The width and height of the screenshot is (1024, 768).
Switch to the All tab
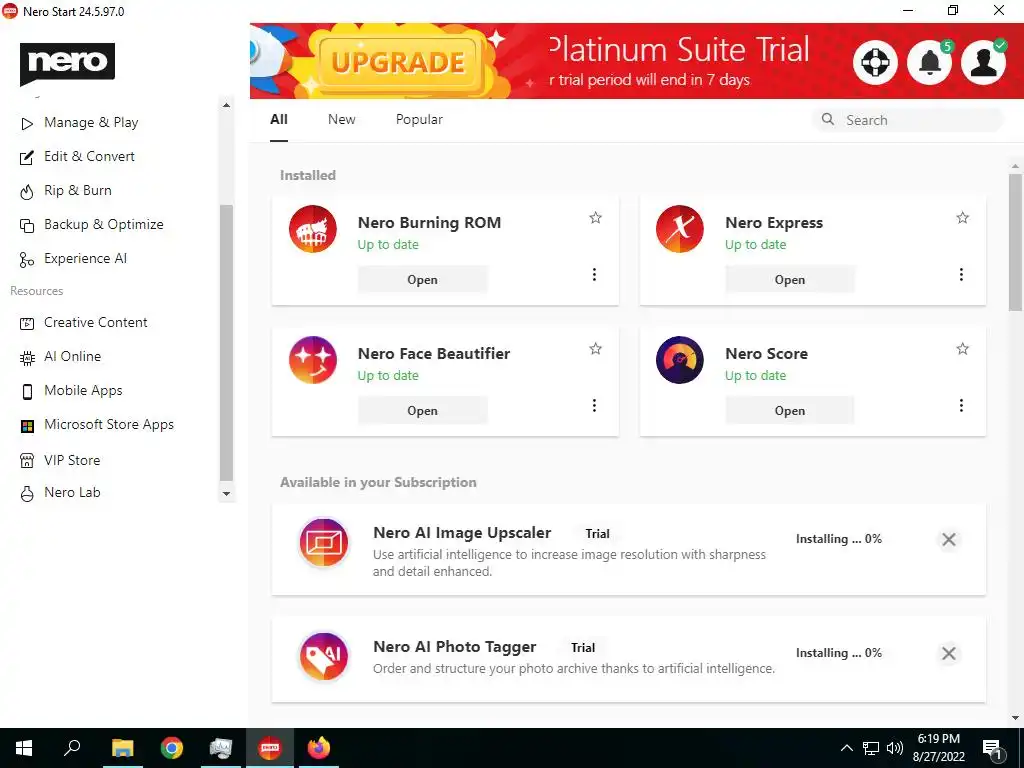[279, 120]
